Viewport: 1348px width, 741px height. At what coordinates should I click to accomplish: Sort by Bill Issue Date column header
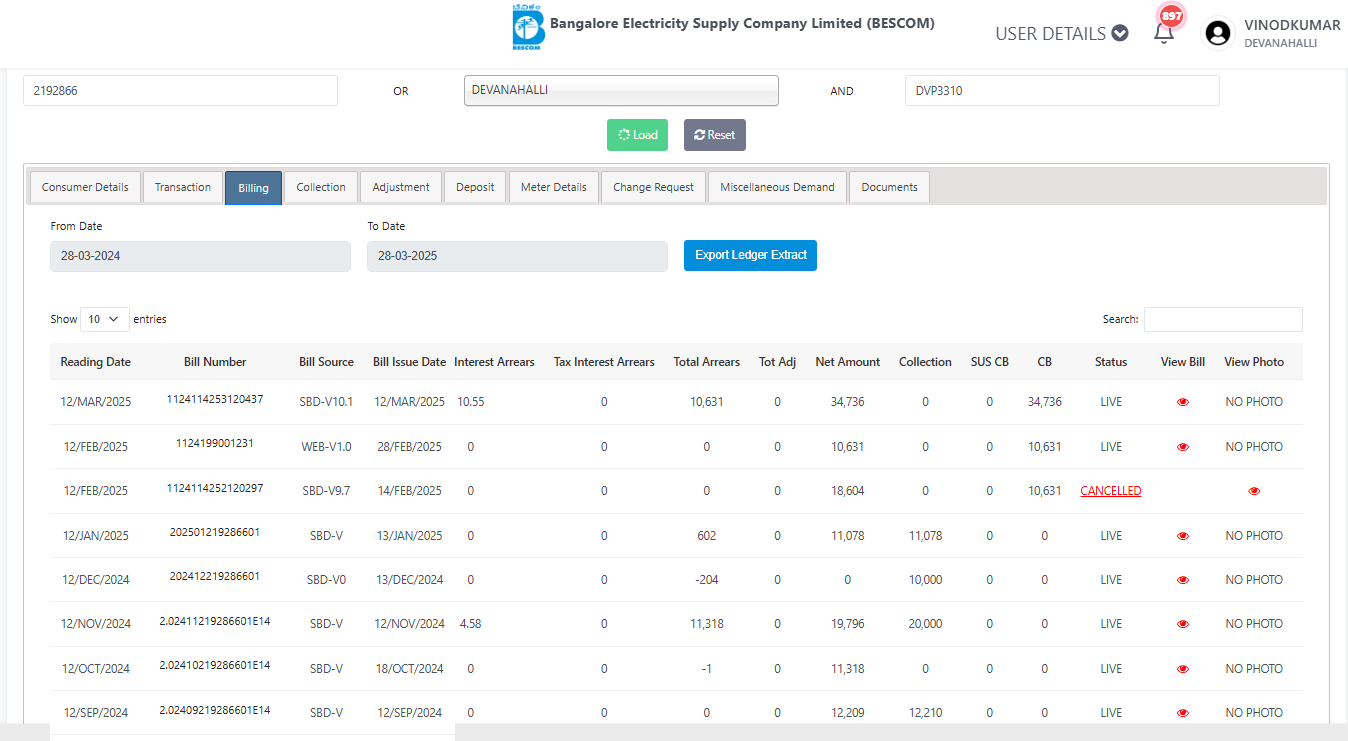(x=409, y=362)
